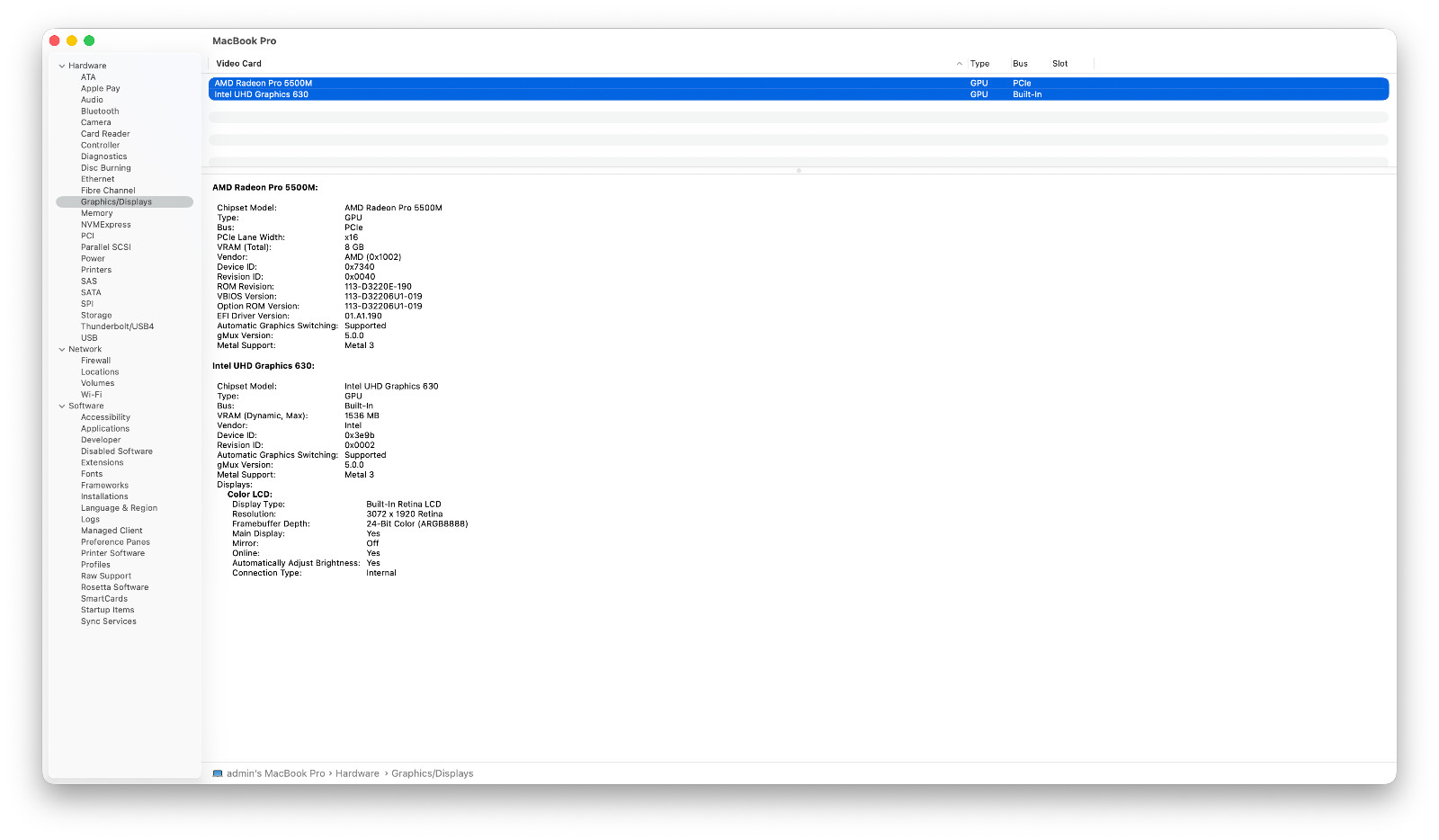Select Disabled Software in the sidebar
This screenshot has height=840, width=1439.
point(117,451)
